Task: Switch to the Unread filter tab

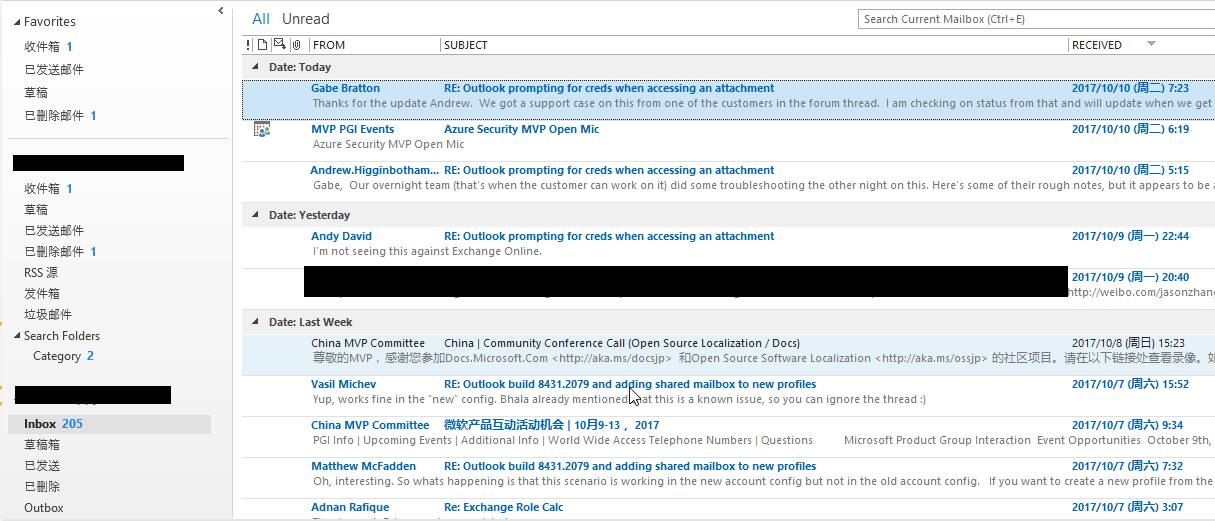Action: (x=305, y=19)
